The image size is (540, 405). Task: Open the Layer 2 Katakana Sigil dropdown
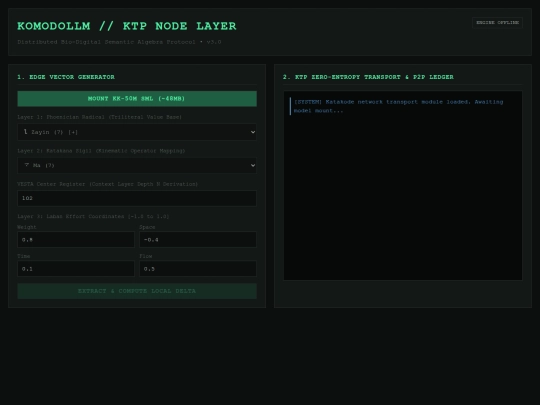(x=137, y=165)
